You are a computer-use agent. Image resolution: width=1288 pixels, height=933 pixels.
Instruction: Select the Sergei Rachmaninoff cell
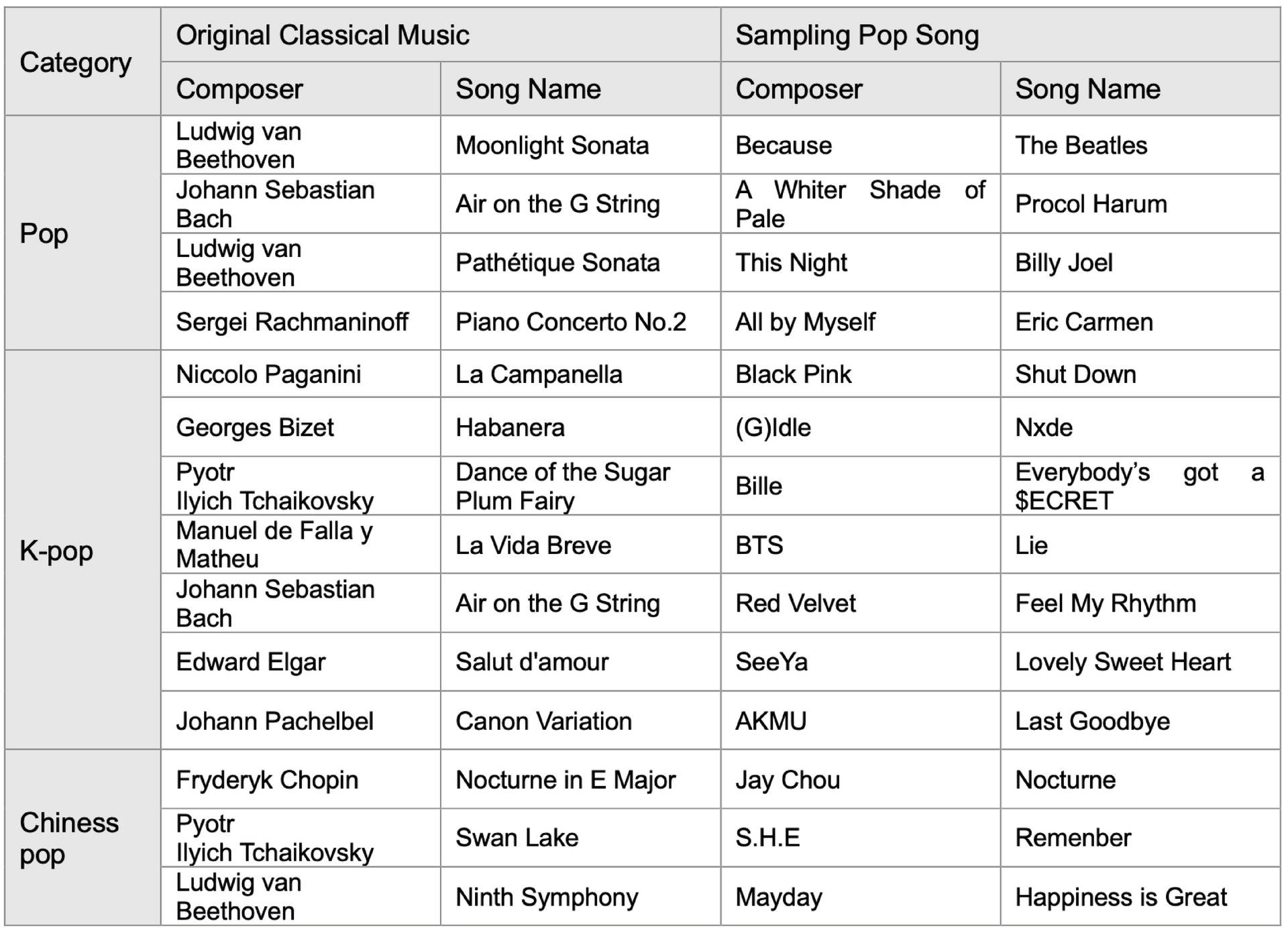301,321
